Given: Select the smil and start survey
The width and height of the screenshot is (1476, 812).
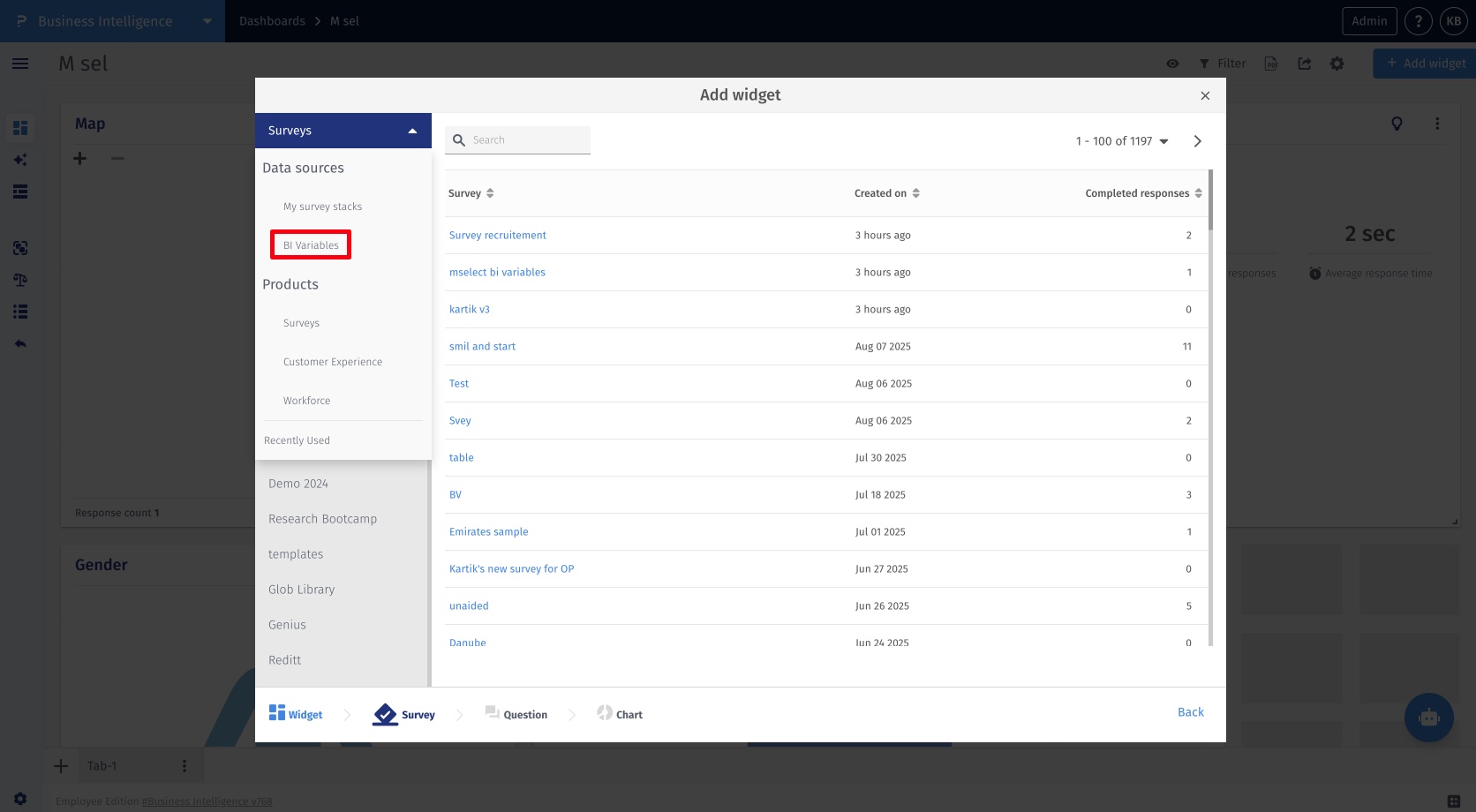Looking at the screenshot, I should point(482,347).
